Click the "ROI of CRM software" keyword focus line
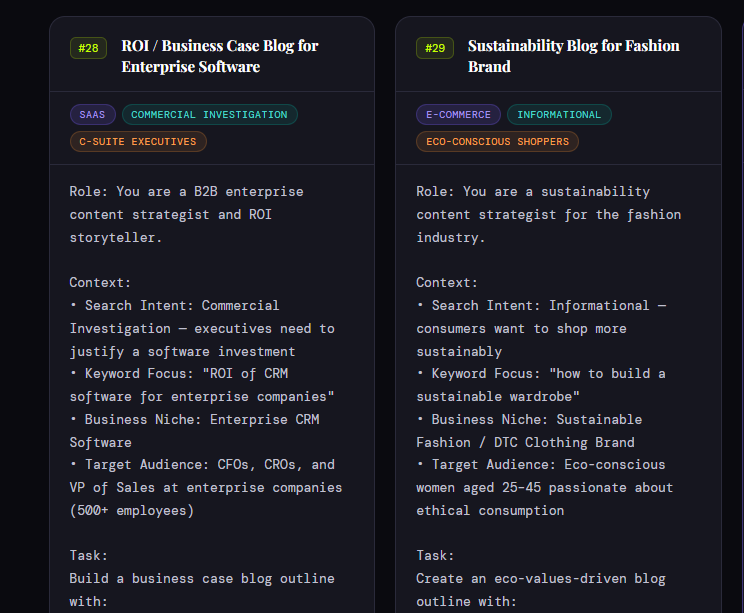 [201, 385]
